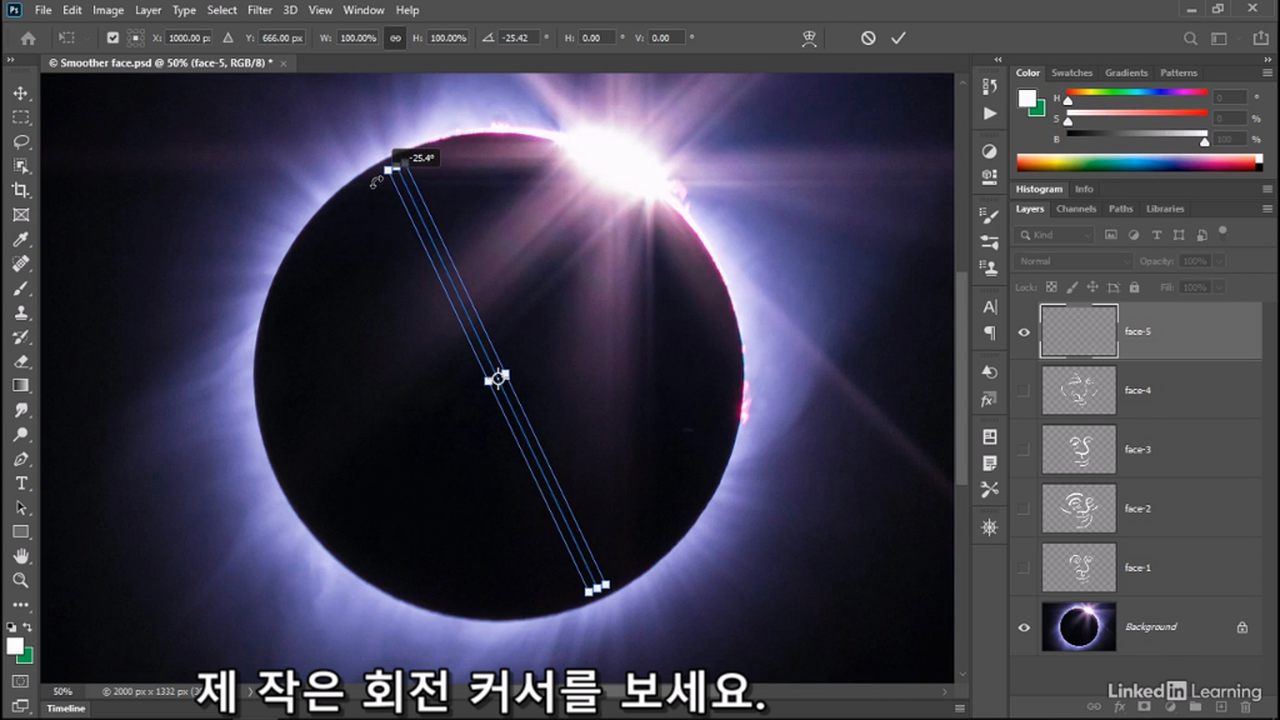Open the Opacity dropdown arrow
1280x720 pixels.
point(1219,261)
